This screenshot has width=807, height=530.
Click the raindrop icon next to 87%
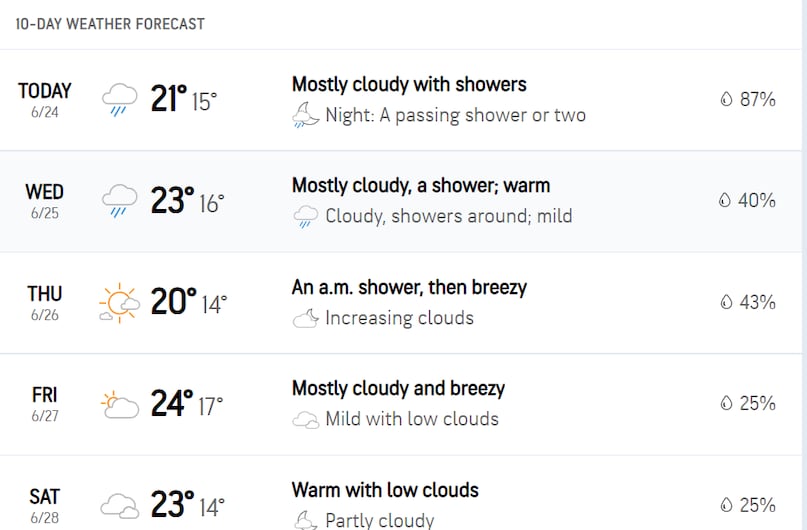pos(726,99)
